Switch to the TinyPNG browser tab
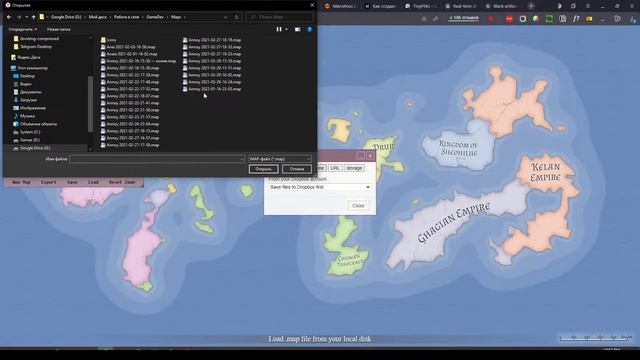The width and height of the screenshot is (640, 360). [420, 6]
